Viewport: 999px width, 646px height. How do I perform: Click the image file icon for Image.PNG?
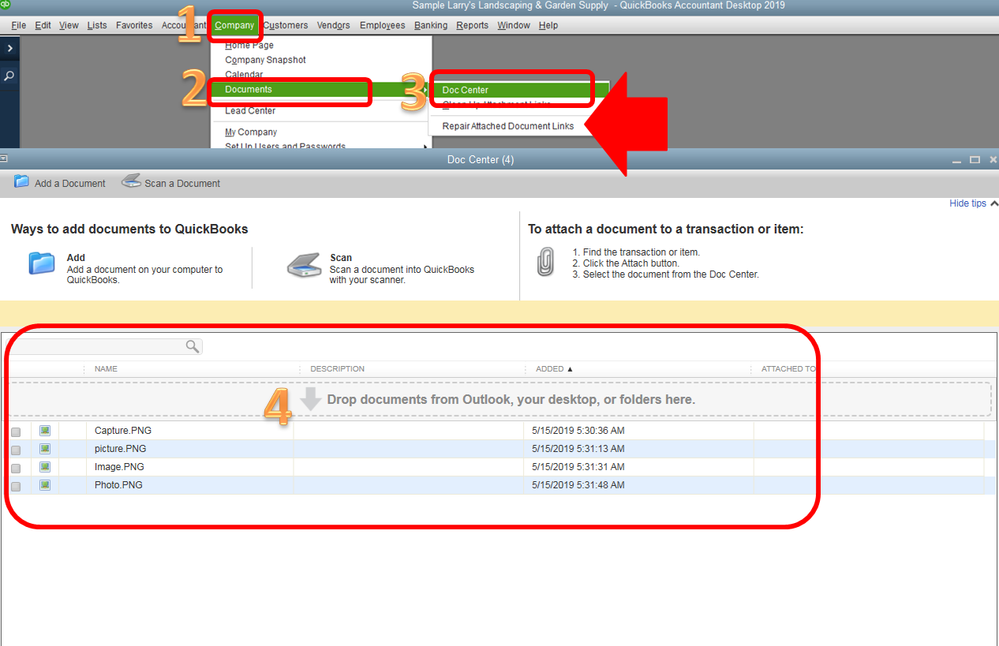click(x=45, y=467)
